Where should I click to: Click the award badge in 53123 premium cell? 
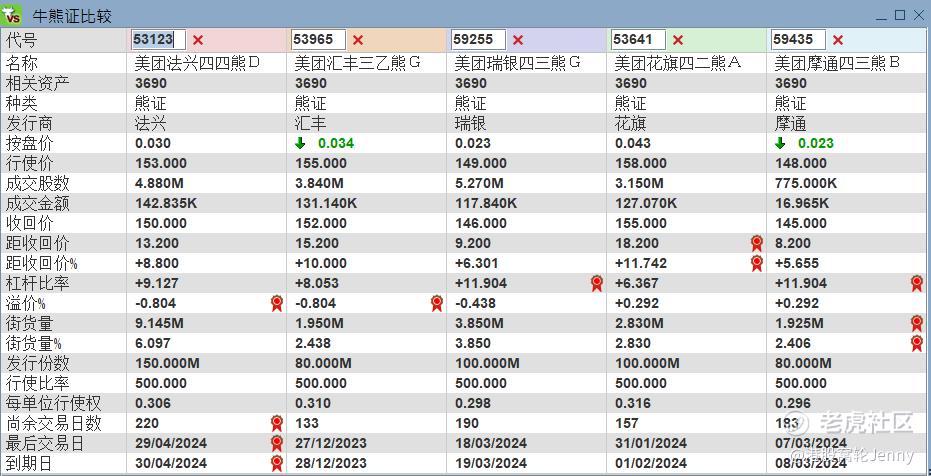277,303
